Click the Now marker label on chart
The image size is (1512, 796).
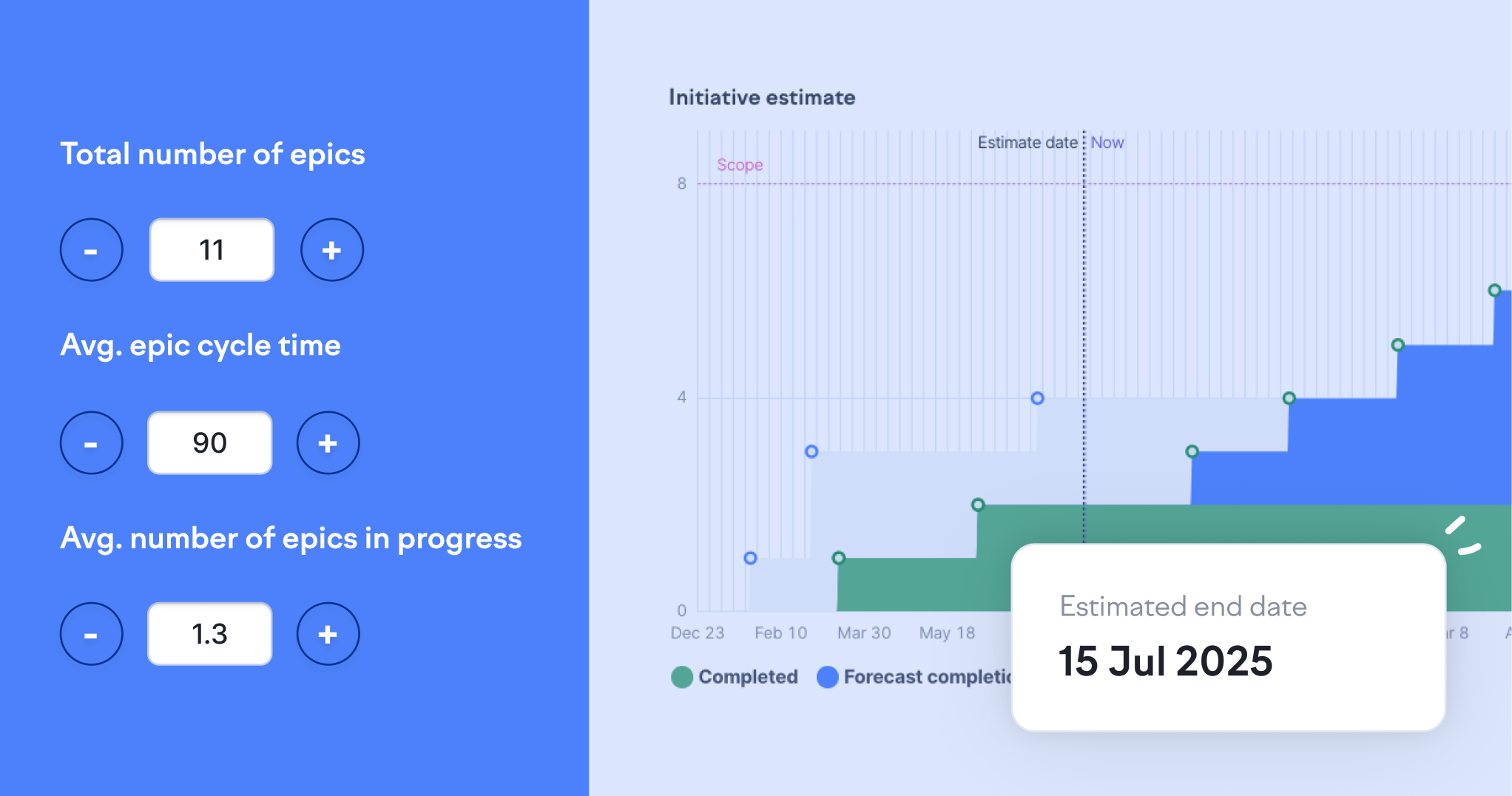[1107, 143]
